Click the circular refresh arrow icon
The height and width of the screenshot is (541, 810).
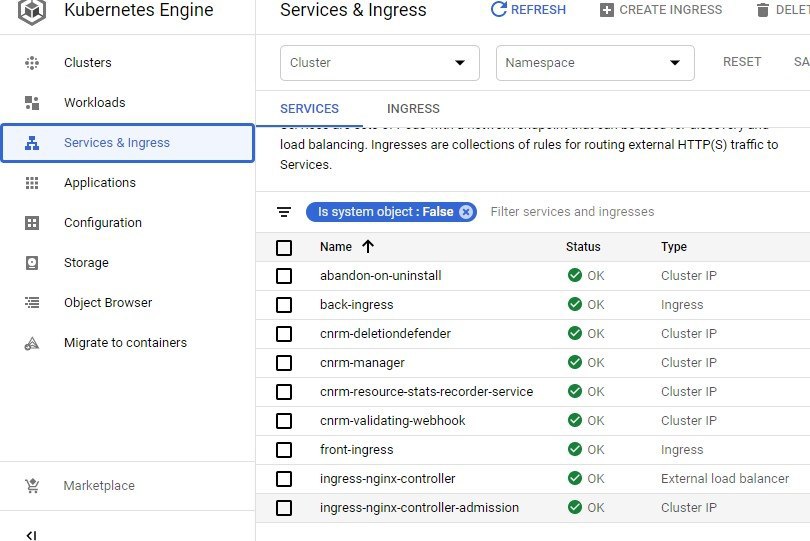point(499,9)
